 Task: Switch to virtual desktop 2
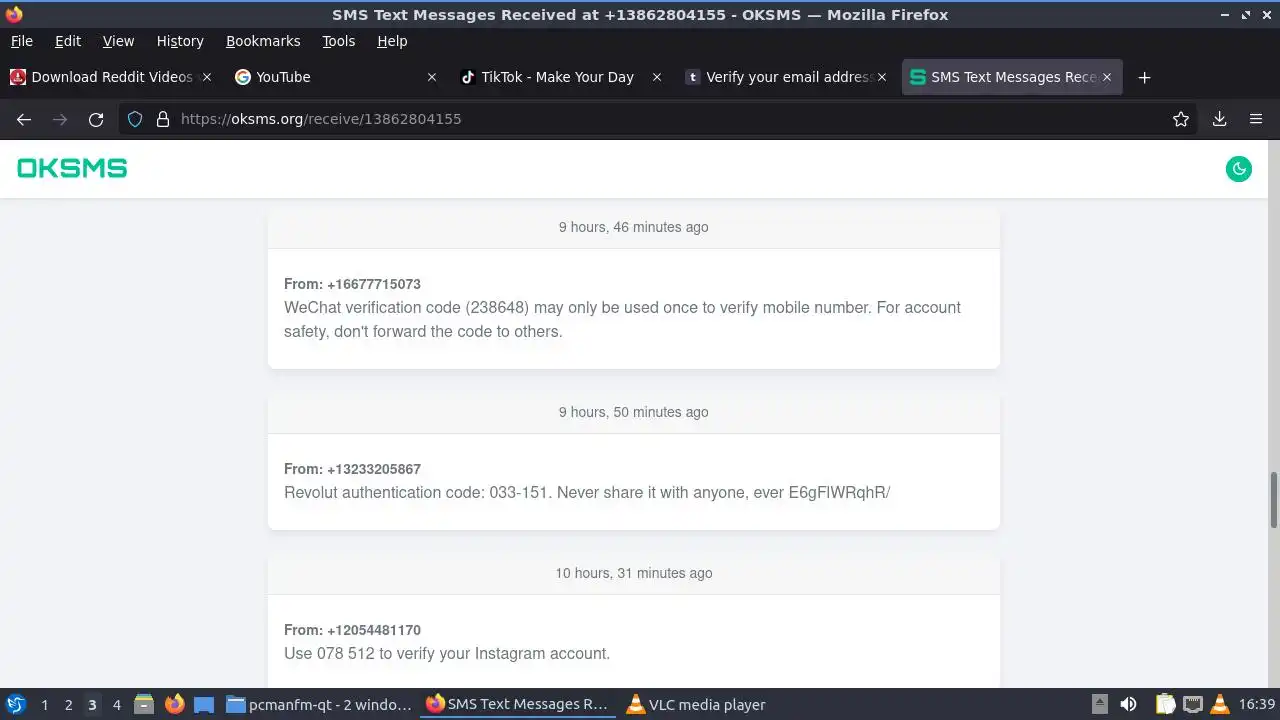click(68, 704)
